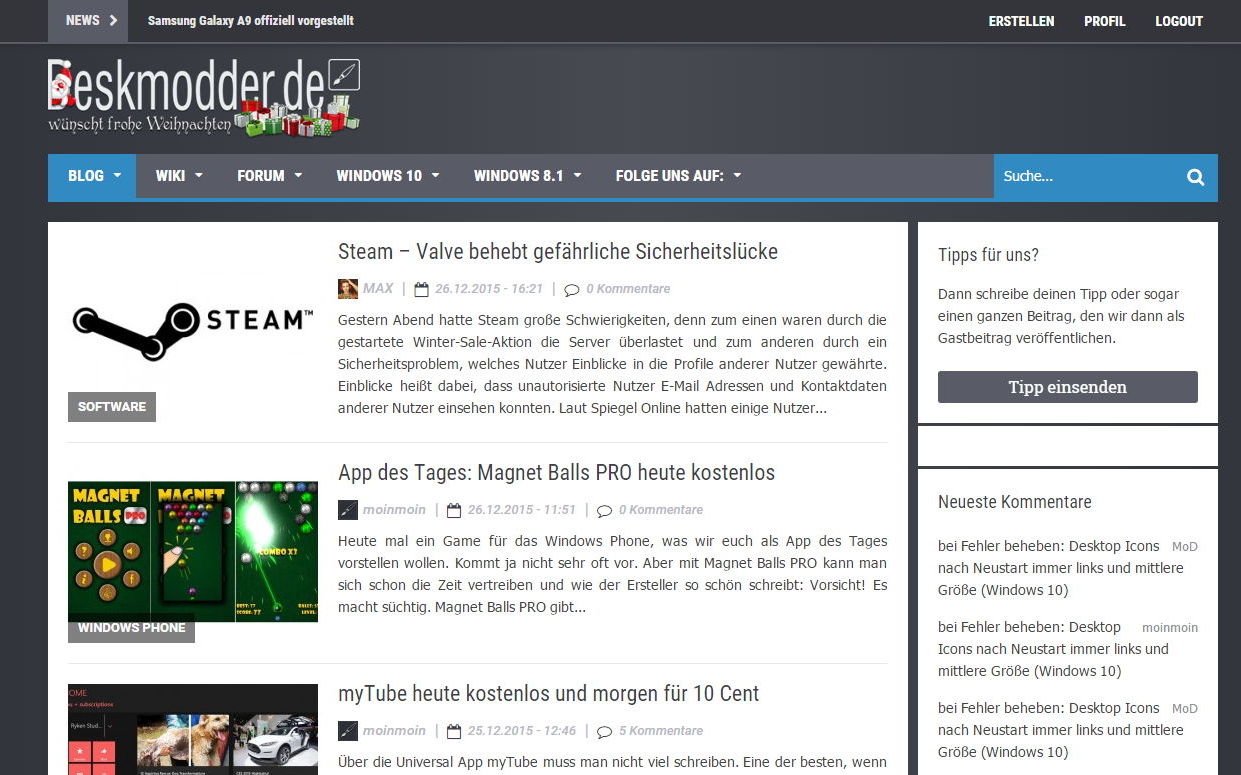Open PROFIL in the top bar
Screen dimensions: 1241x775
point(1105,21)
